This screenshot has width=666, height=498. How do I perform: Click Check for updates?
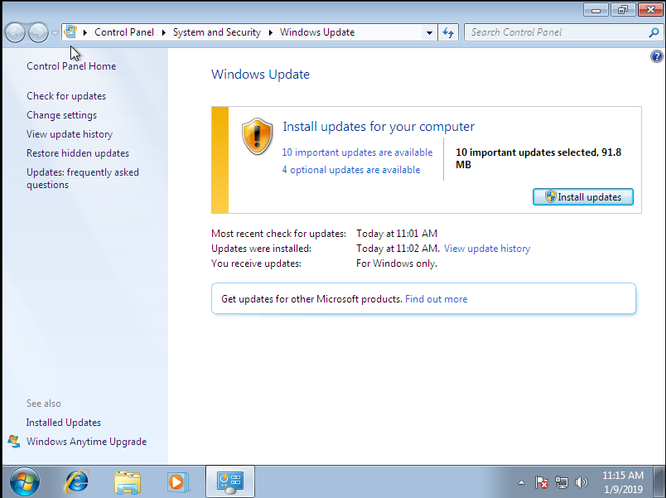point(66,96)
